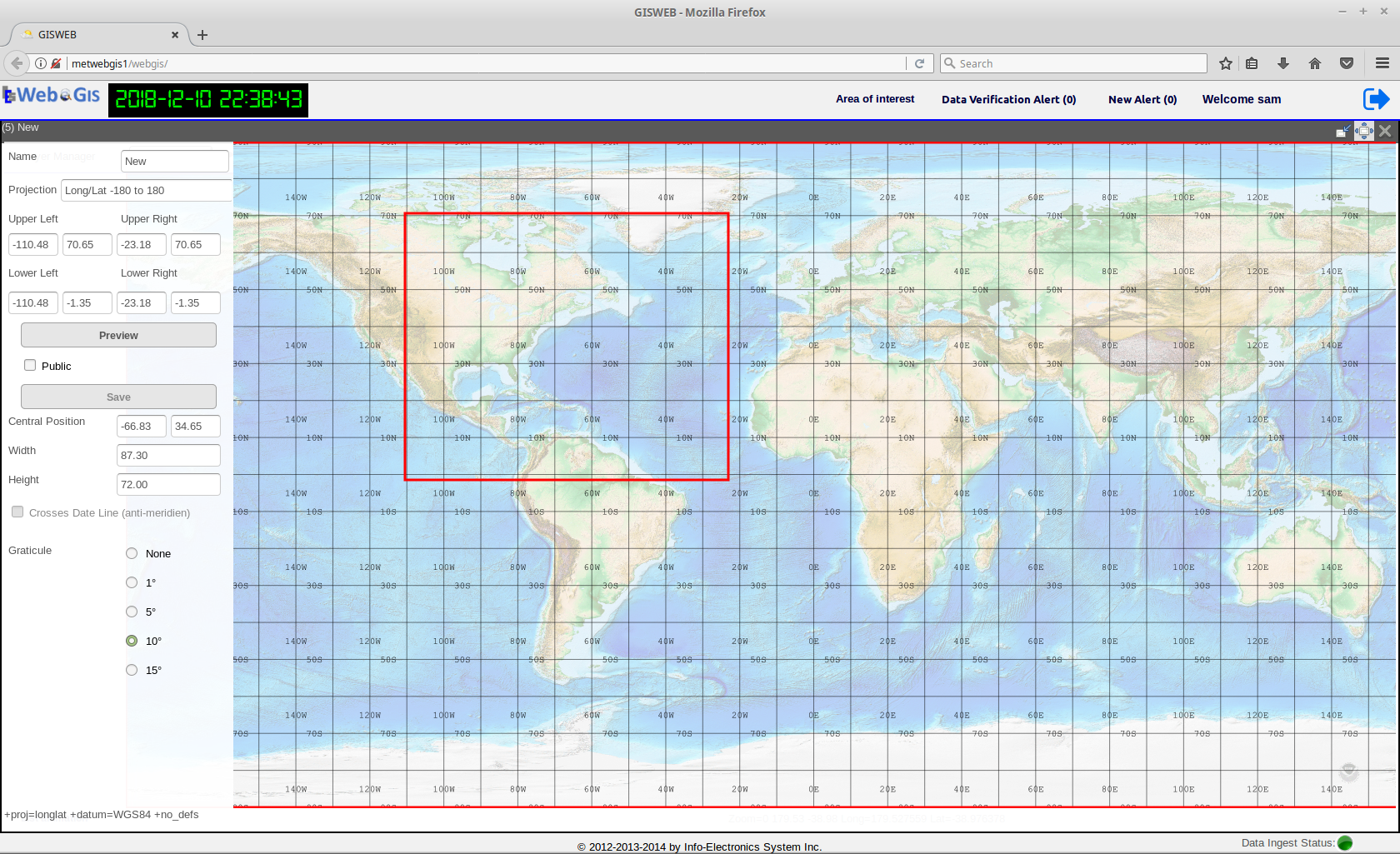Click the Preview button
1400x854 pixels.
click(118, 335)
